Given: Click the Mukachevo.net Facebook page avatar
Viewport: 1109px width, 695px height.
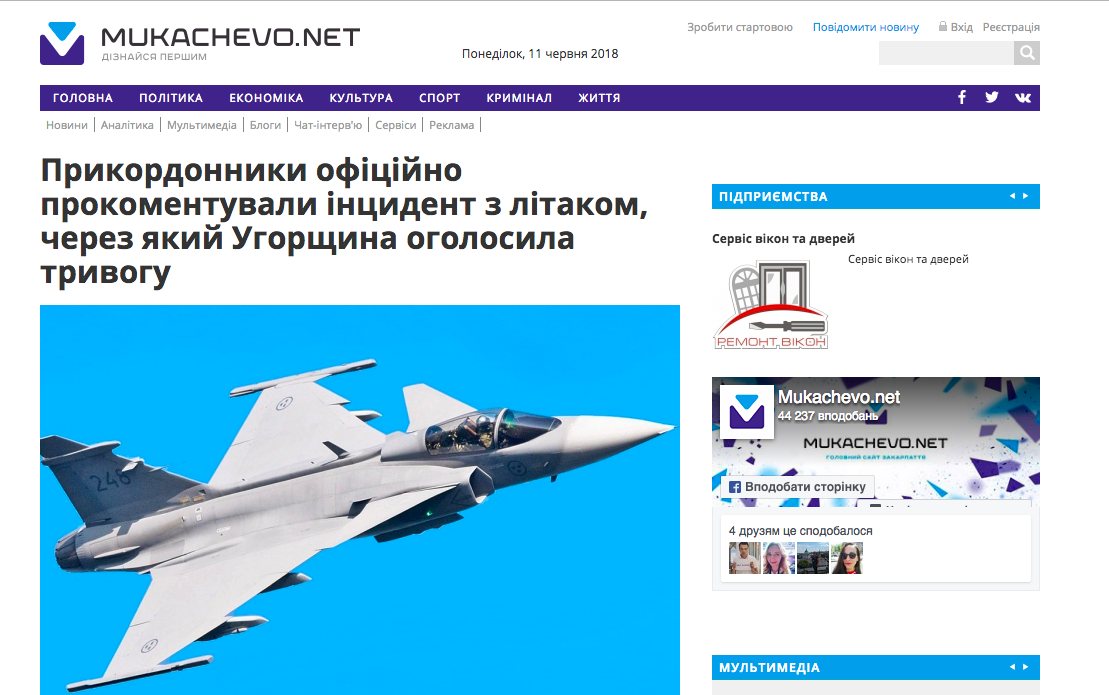Looking at the screenshot, I should pyautogui.click(x=747, y=411).
